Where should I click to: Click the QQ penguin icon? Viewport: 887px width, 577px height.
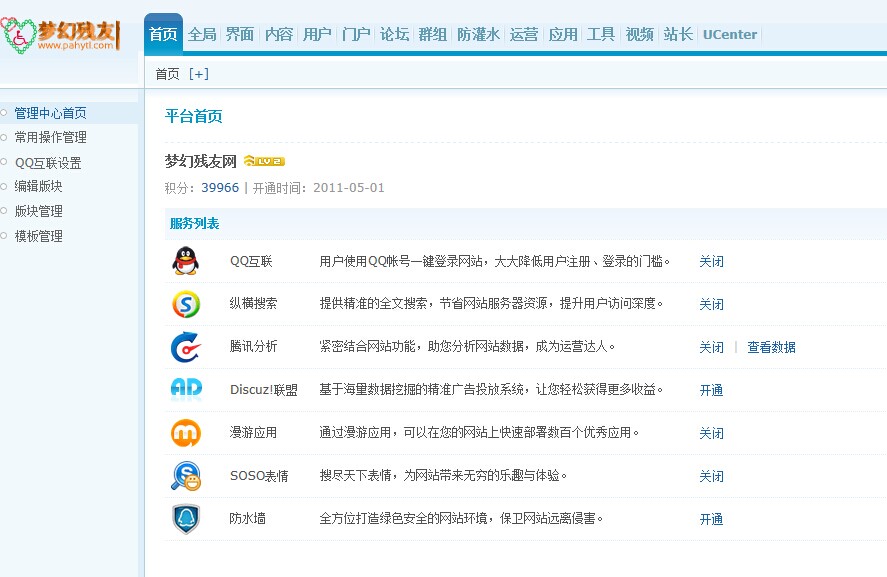(185, 261)
